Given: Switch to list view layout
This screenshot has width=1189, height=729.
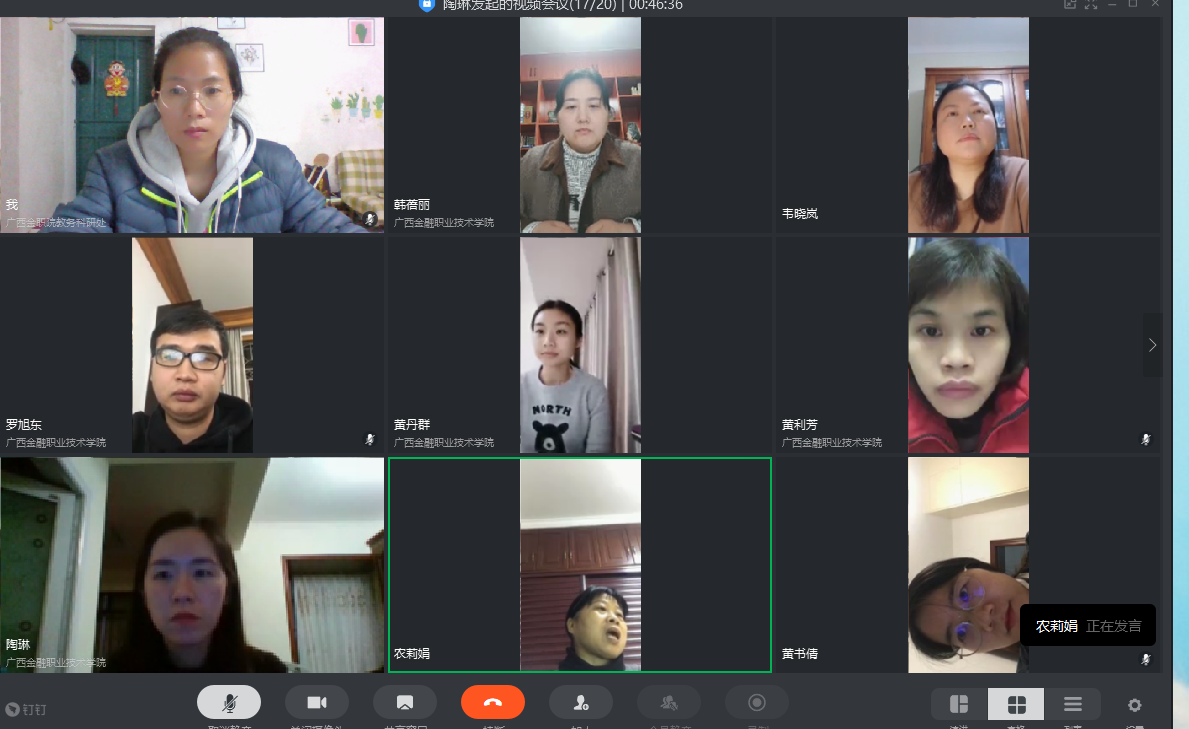Looking at the screenshot, I should (x=1072, y=704).
